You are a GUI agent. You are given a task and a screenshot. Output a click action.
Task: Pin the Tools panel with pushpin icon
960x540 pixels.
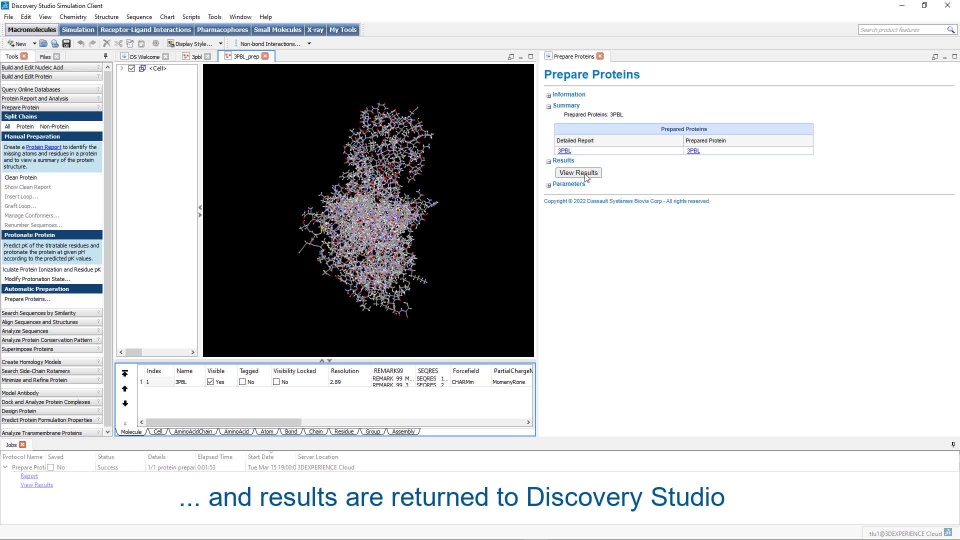click(x=105, y=56)
